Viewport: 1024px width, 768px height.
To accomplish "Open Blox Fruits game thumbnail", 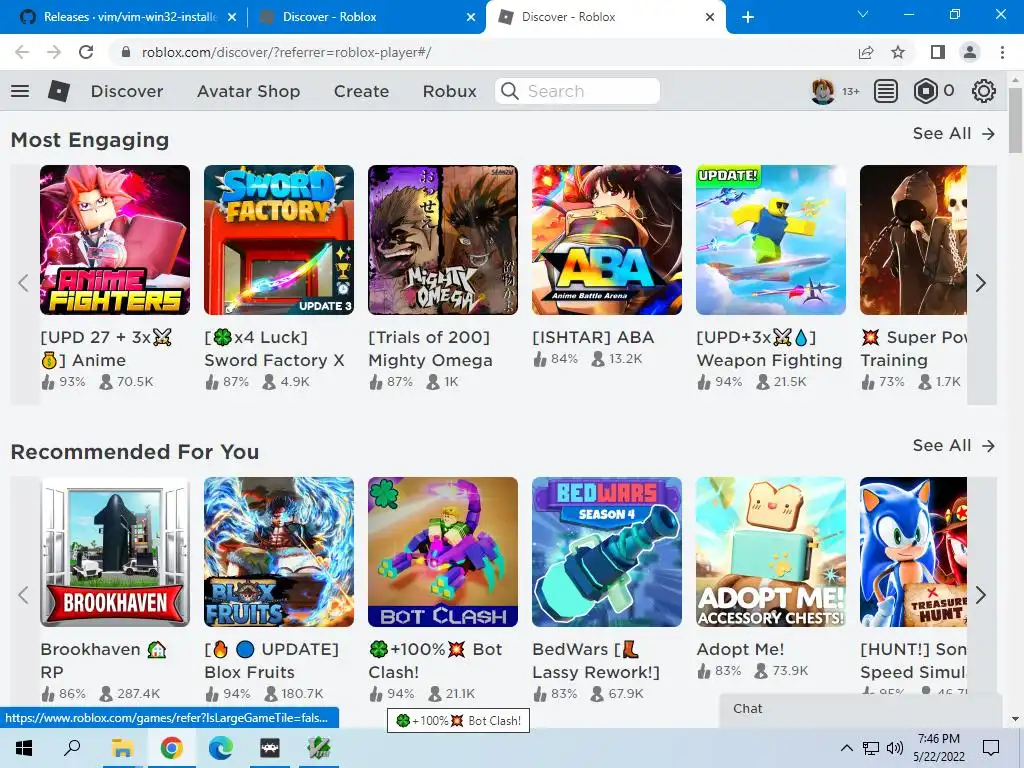I will tap(279, 552).
